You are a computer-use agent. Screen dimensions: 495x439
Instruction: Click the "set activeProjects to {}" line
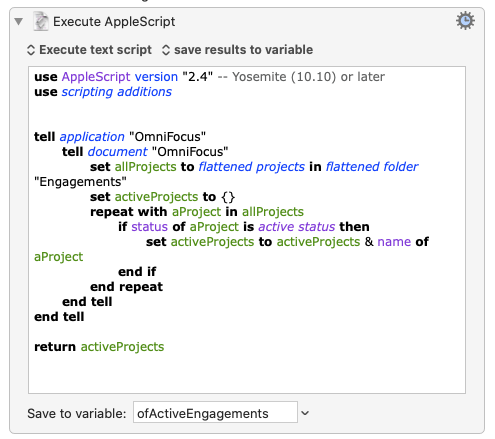[x=162, y=197]
